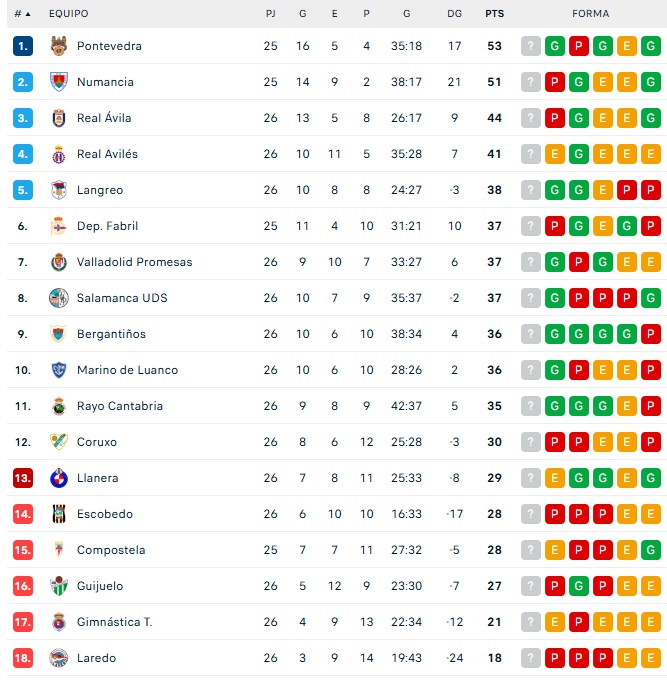Click the FORMA column header

click(x=591, y=14)
